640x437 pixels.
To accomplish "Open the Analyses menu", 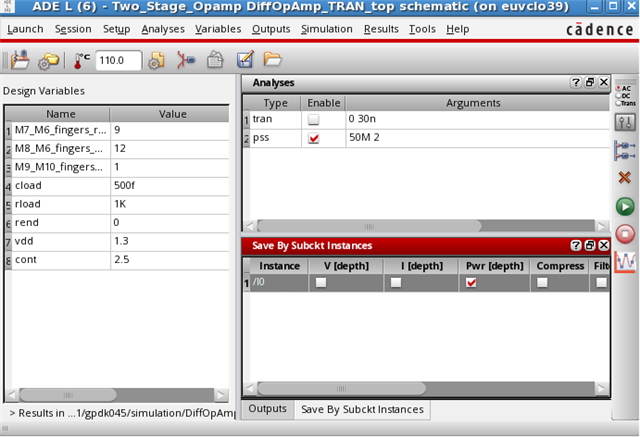I will [x=163, y=29].
